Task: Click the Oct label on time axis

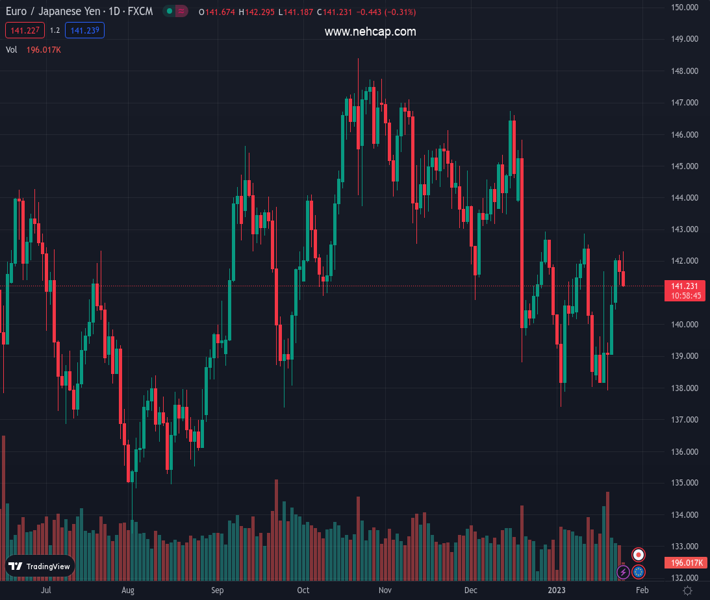Action: (303, 591)
